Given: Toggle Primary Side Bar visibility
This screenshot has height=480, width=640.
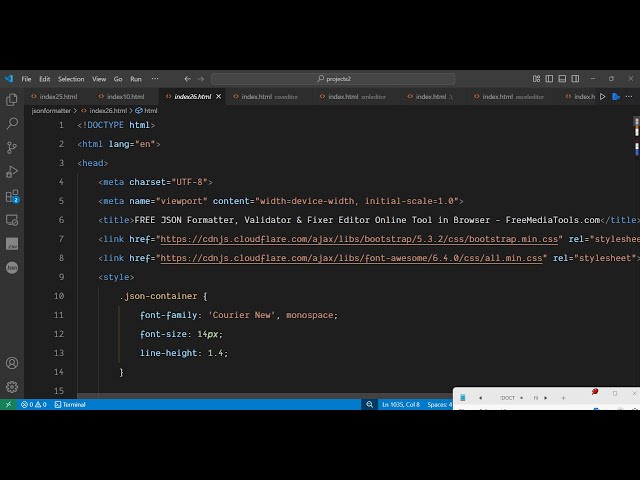Looking at the screenshot, I should [549, 79].
